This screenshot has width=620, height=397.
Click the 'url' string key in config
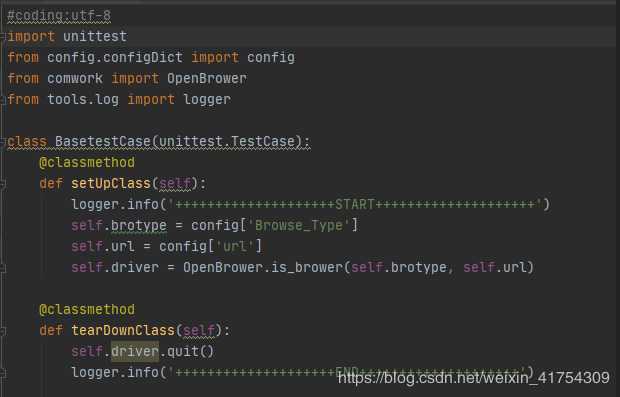tap(235, 247)
